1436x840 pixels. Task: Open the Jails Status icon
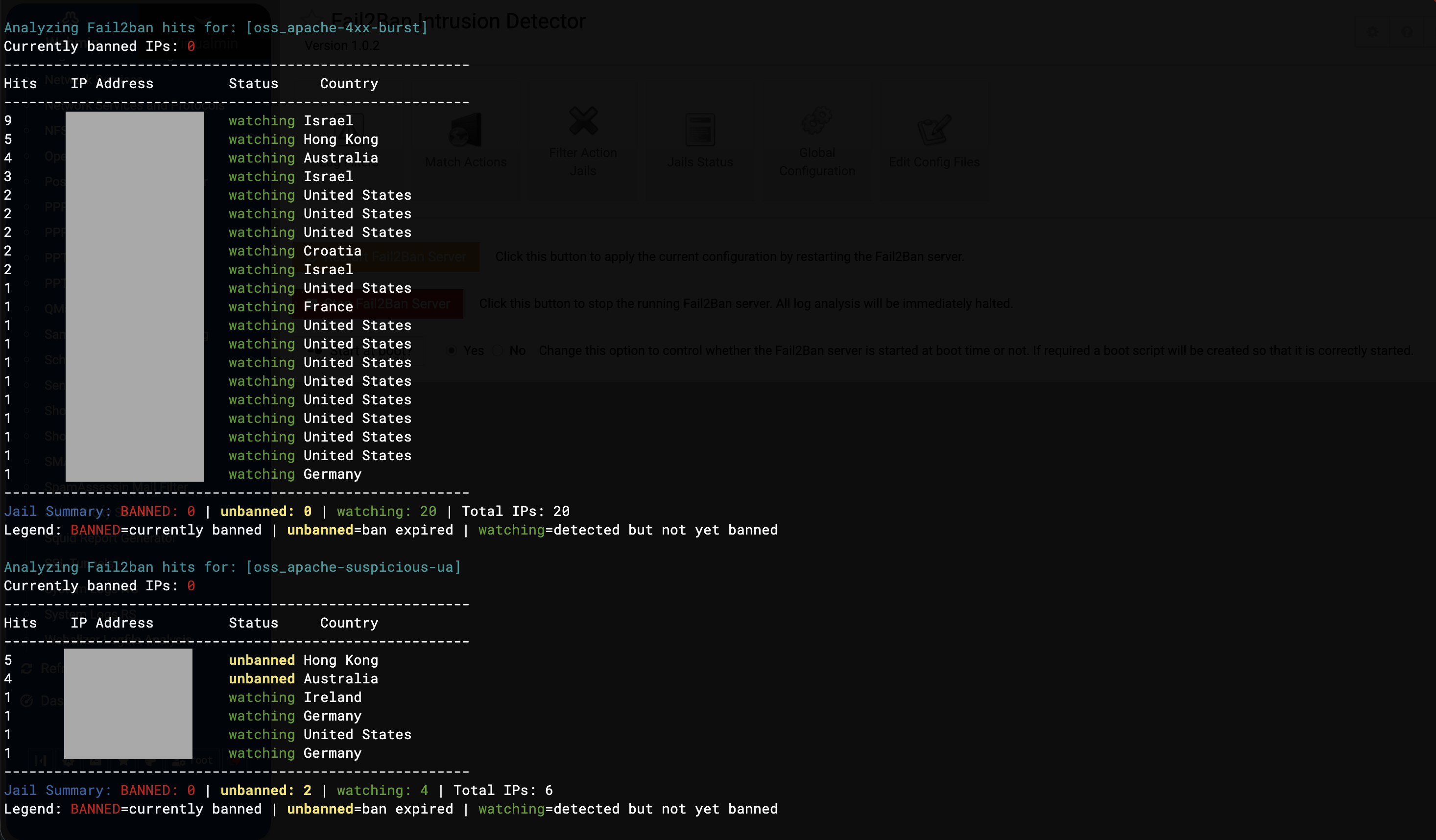700,130
